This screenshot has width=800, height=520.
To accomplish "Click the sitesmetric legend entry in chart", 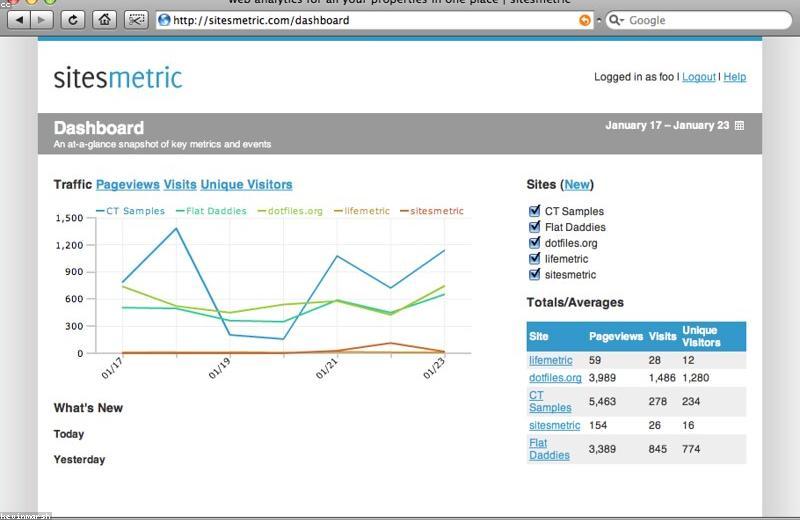I will pos(432,211).
